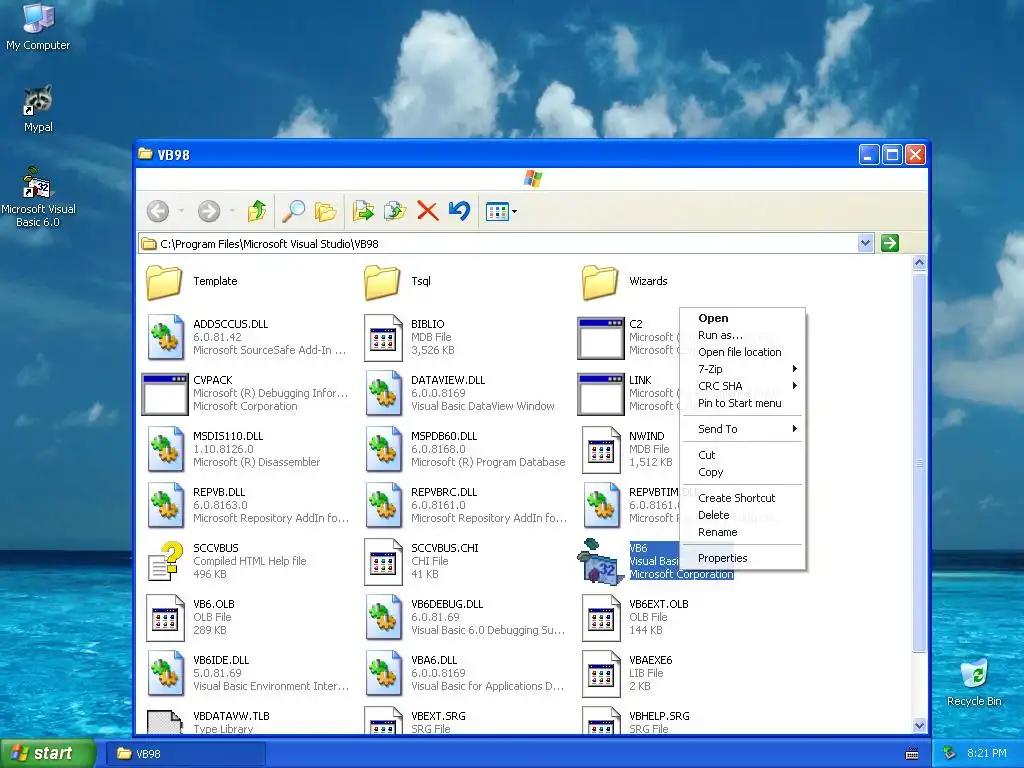Expand the CRC SHA submenu
This screenshot has width=1024, height=768.
tap(743, 386)
